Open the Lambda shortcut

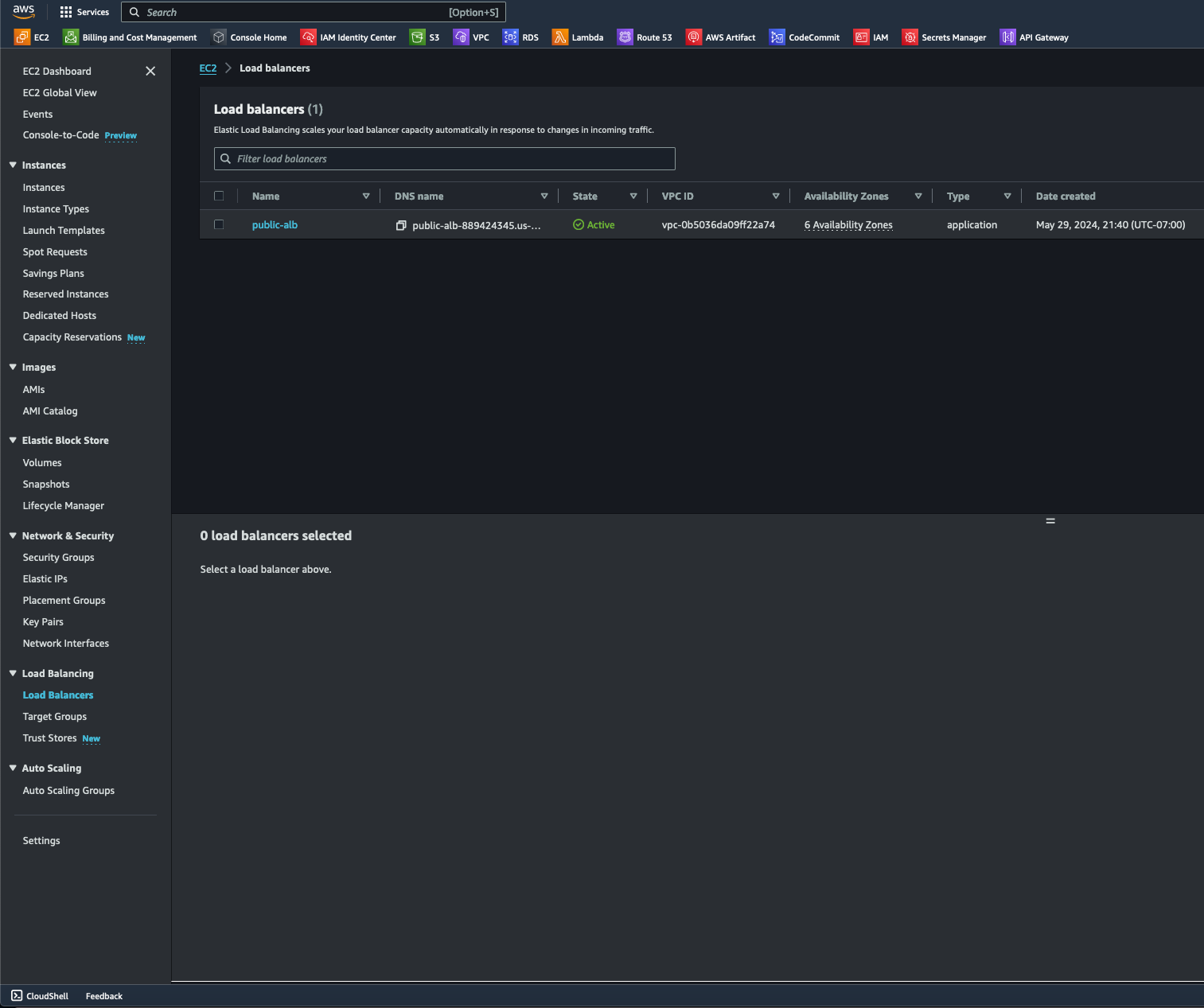578,37
